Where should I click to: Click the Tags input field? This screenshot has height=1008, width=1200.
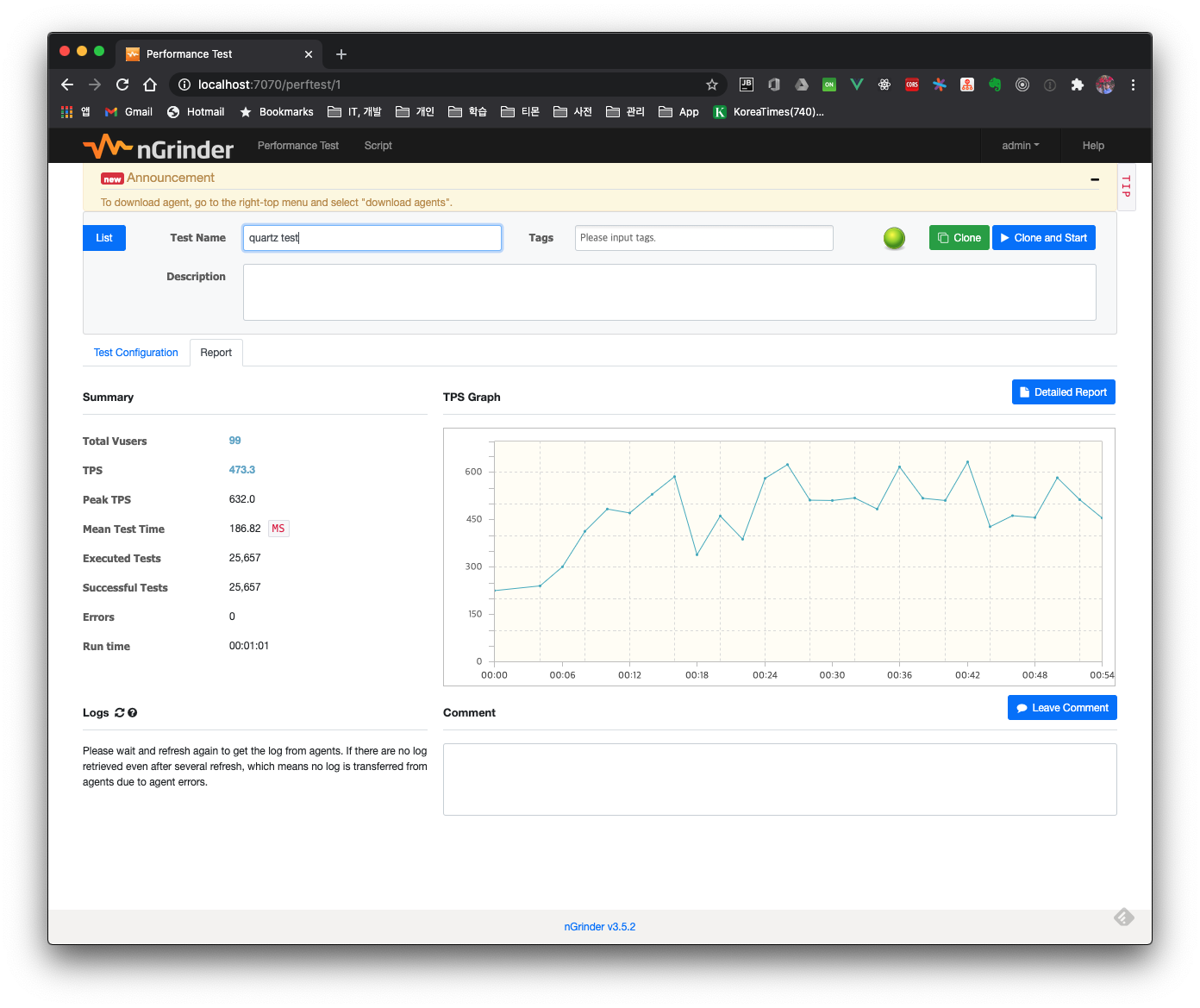pyautogui.click(x=703, y=238)
